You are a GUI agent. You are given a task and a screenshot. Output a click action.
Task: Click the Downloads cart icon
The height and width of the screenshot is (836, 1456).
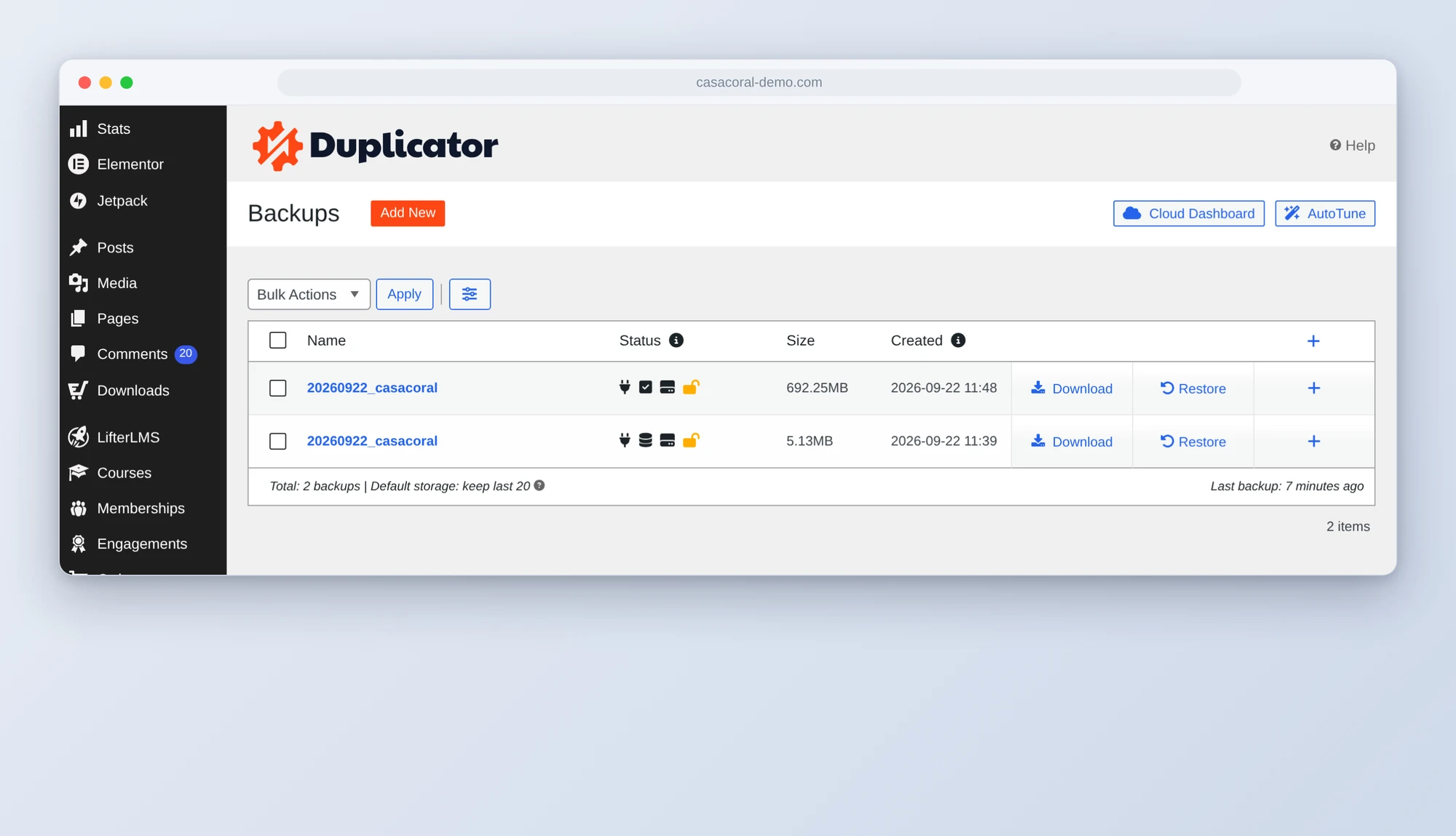pyautogui.click(x=79, y=391)
